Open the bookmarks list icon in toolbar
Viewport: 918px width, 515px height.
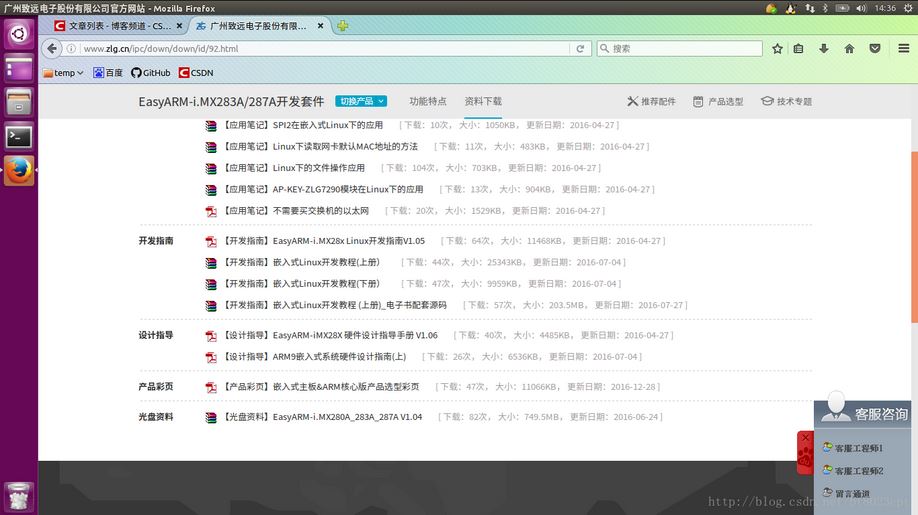pyautogui.click(x=799, y=49)
